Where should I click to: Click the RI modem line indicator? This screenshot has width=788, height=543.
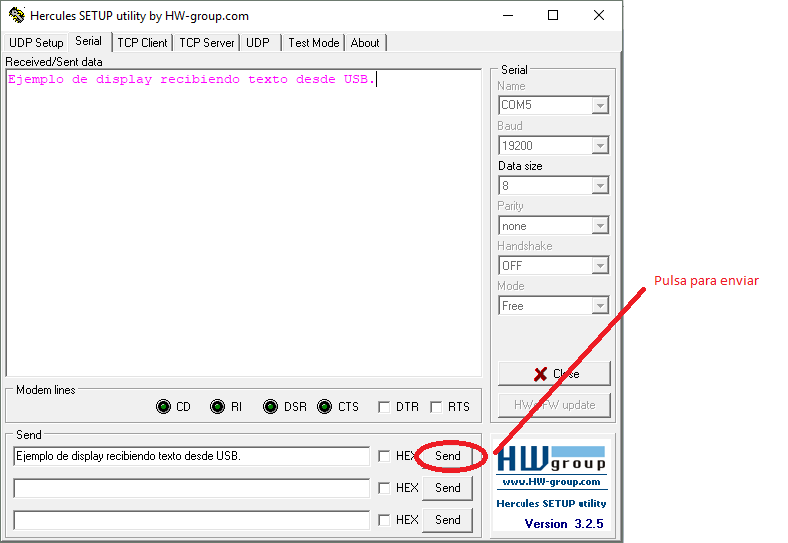point(217,406)
